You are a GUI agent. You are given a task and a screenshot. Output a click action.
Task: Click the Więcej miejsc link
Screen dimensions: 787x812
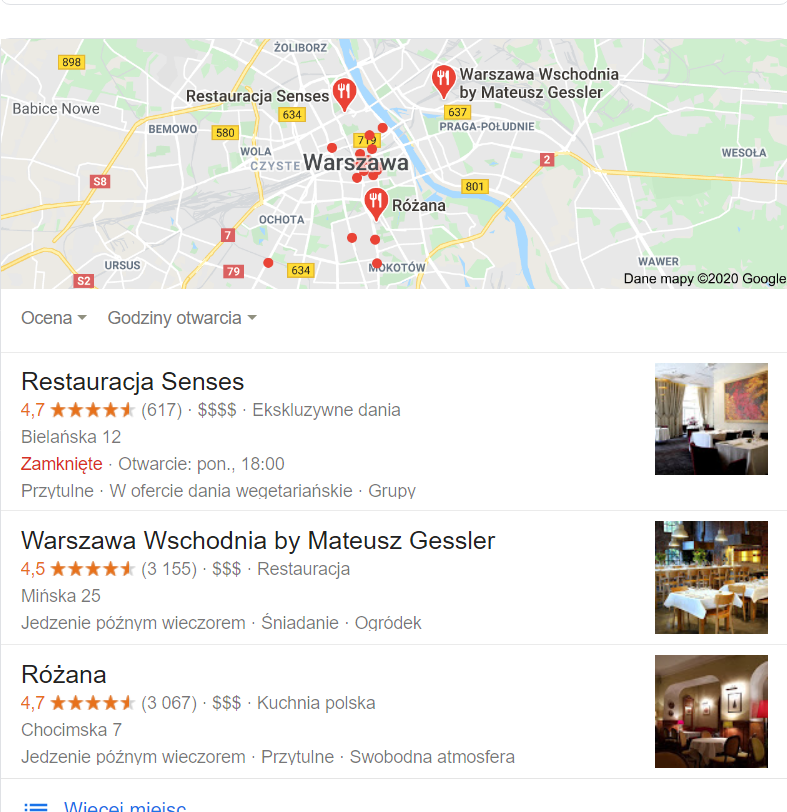[x=125, y=806]
